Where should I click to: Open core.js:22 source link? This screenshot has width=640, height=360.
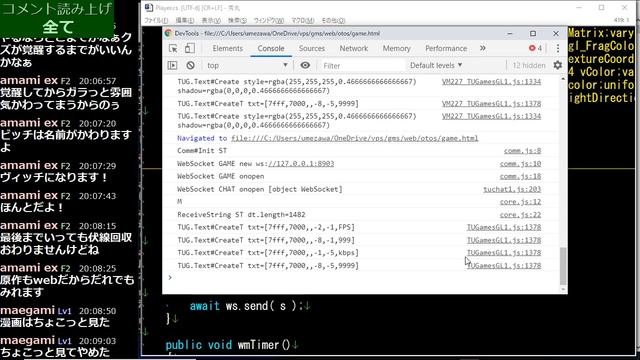coord(520,215)
